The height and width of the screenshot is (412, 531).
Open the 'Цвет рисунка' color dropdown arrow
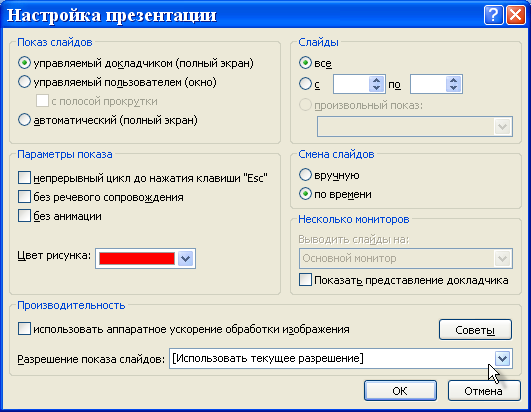click(185, 259)
